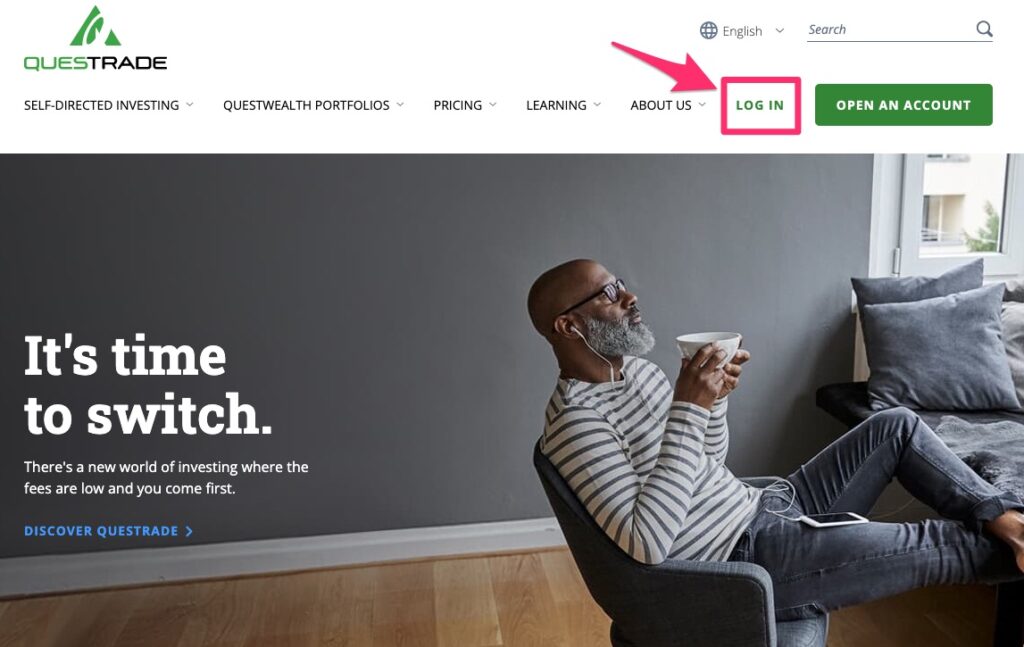Click the Open an Account button
1024x647 pixels.
click(x=904, y=104)
